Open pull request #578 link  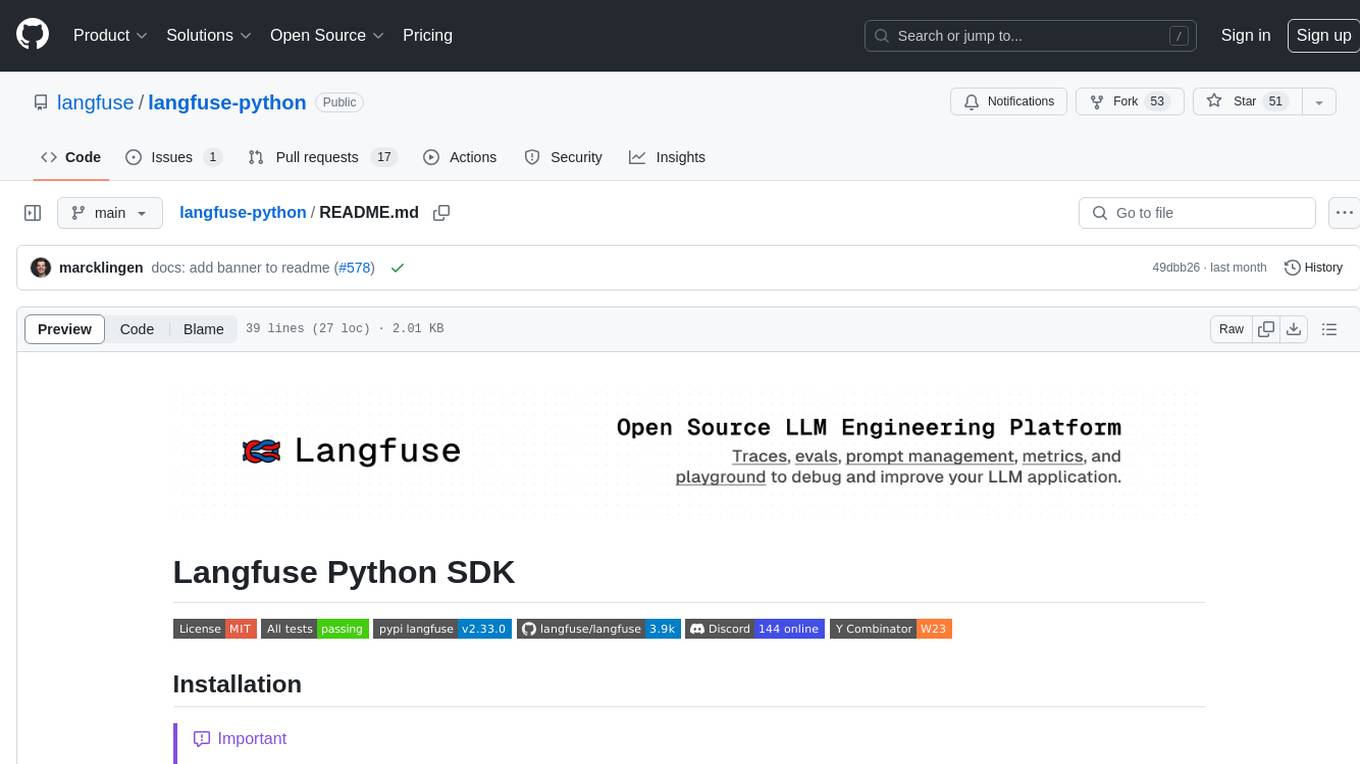[x=355, y=268]
